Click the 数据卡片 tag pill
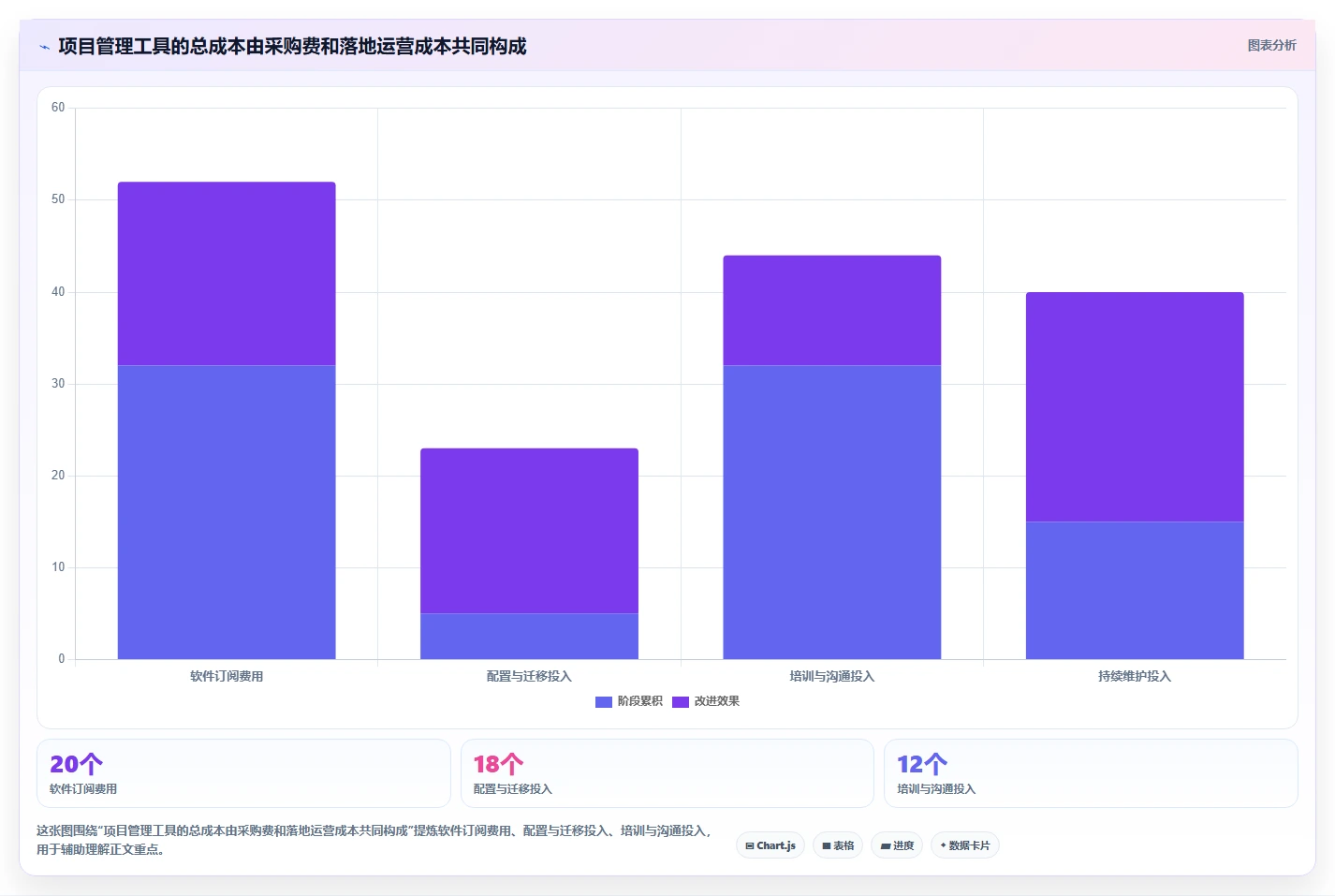The width and height of the screenshot is (1335, 896). click(x=965, y=845)
